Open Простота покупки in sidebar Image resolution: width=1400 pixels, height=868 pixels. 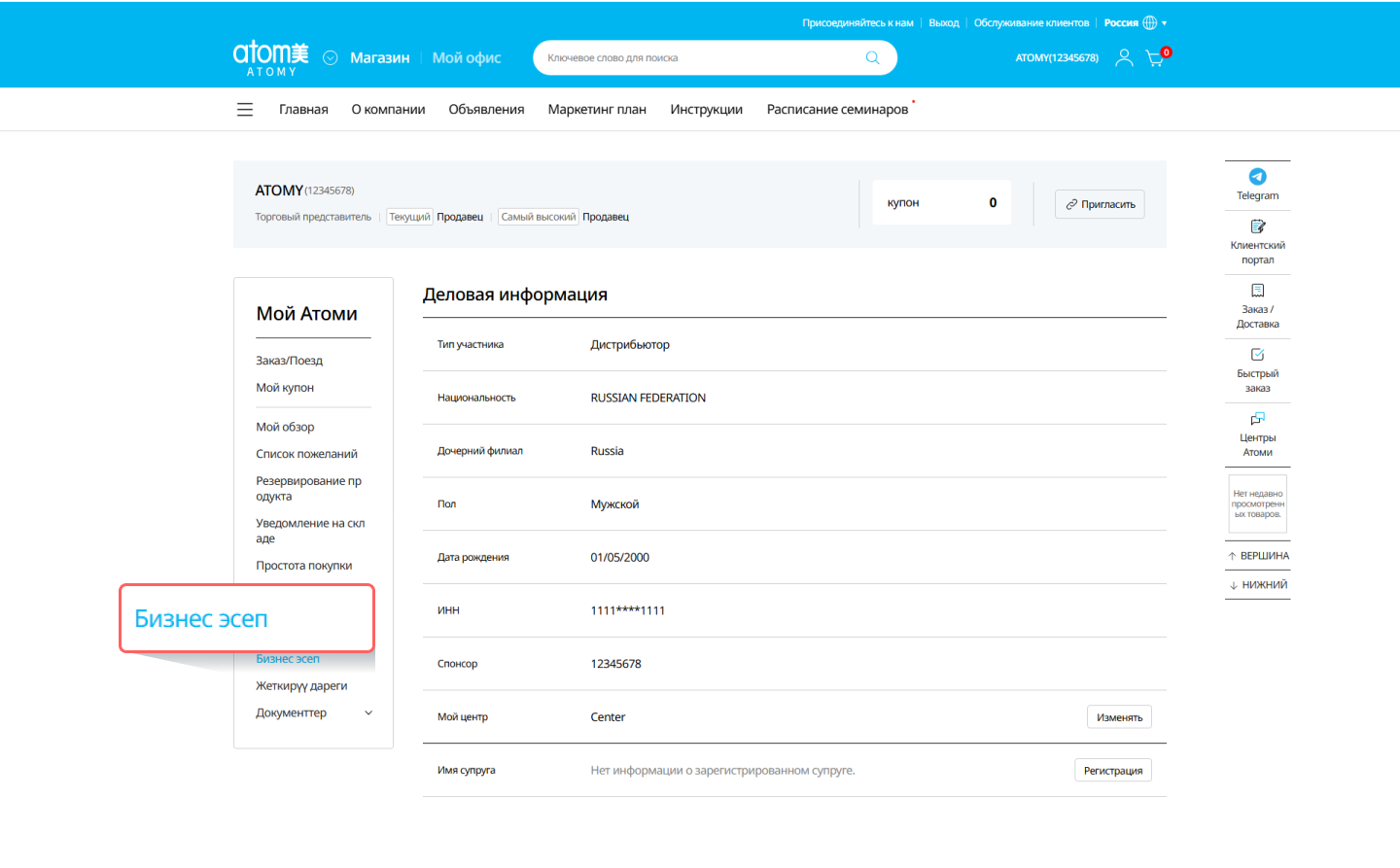pos(304,566)
